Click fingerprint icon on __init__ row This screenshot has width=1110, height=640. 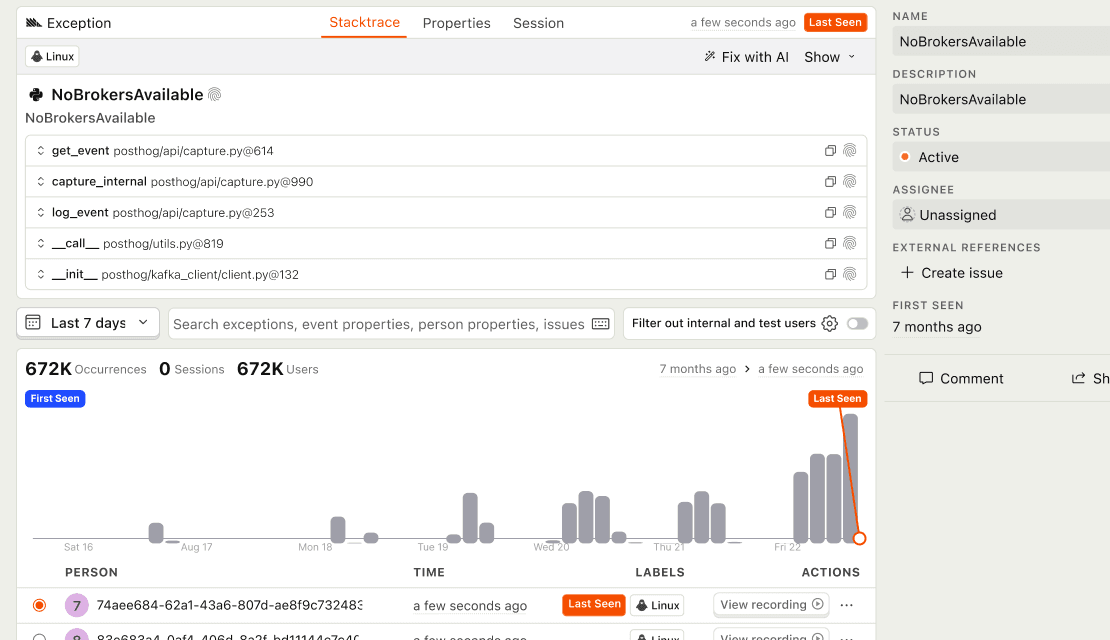coord(850,275)
